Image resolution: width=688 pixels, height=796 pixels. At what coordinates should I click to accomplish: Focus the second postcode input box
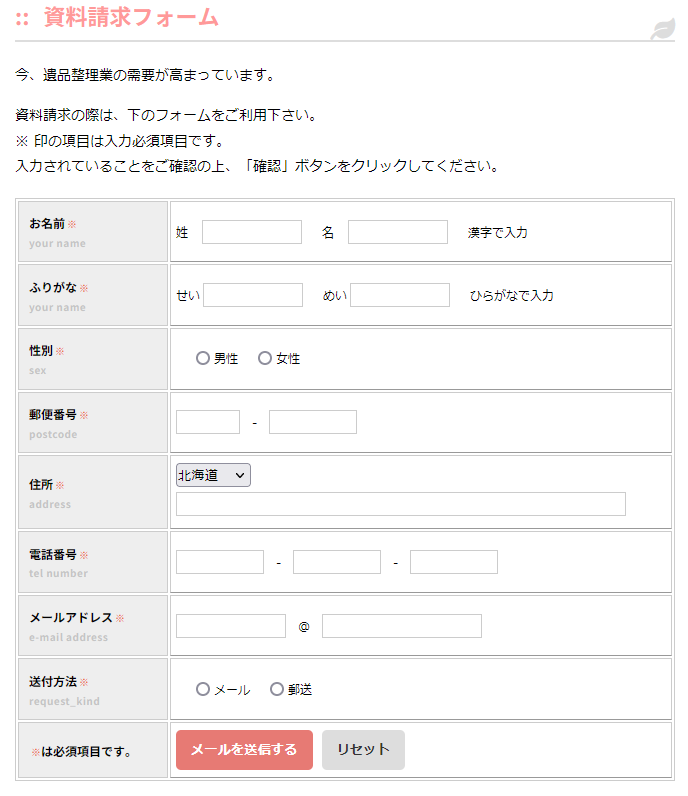pos(313,422)
